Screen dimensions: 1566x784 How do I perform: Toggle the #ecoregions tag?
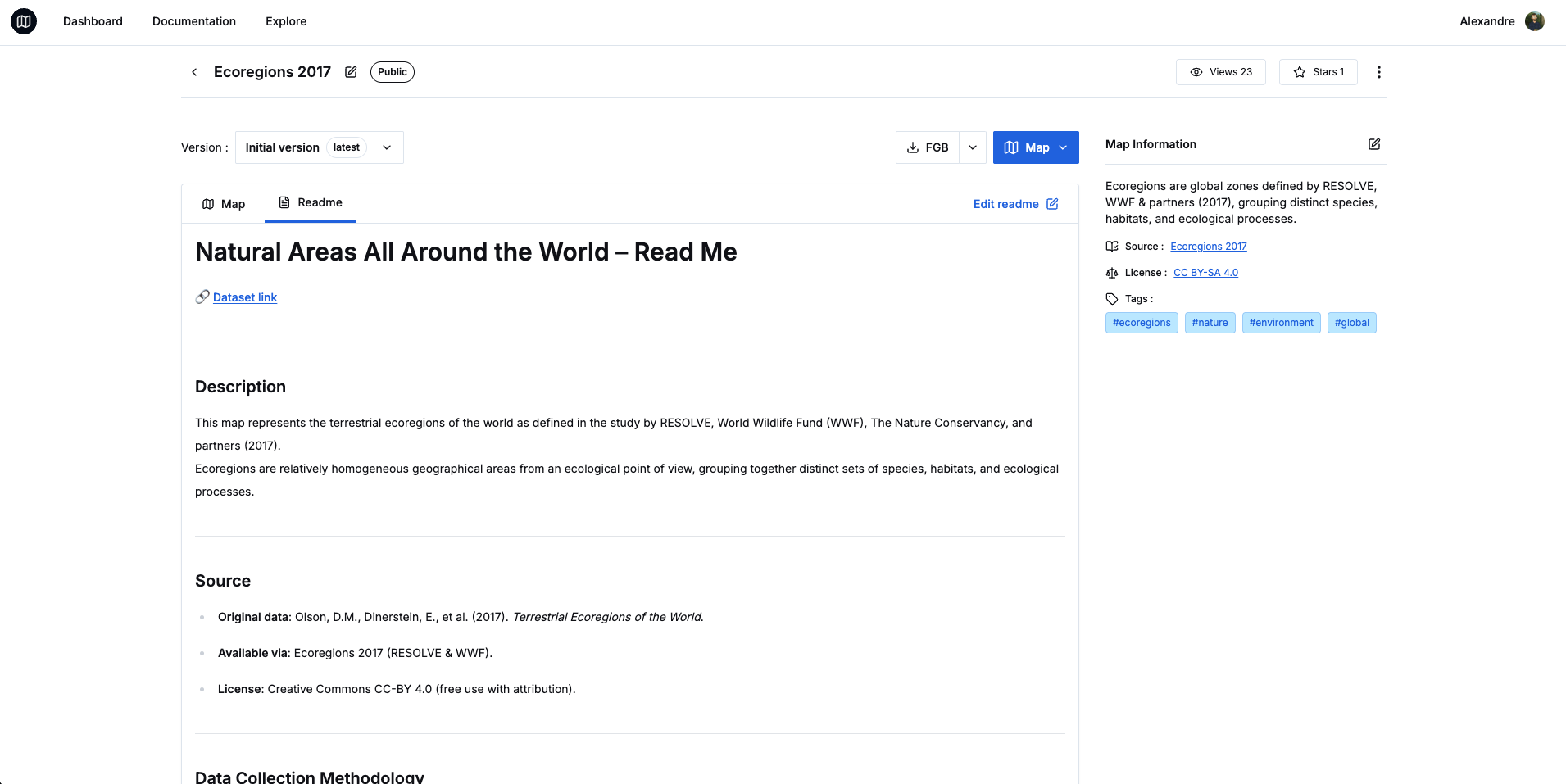pyautogui.click(x=1141, y=323)
